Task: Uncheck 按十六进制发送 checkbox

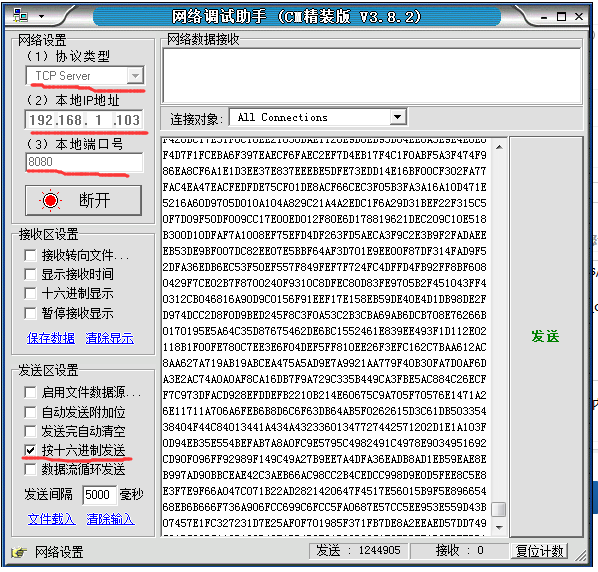Action: pyautogui.click(x=30, y=450)
